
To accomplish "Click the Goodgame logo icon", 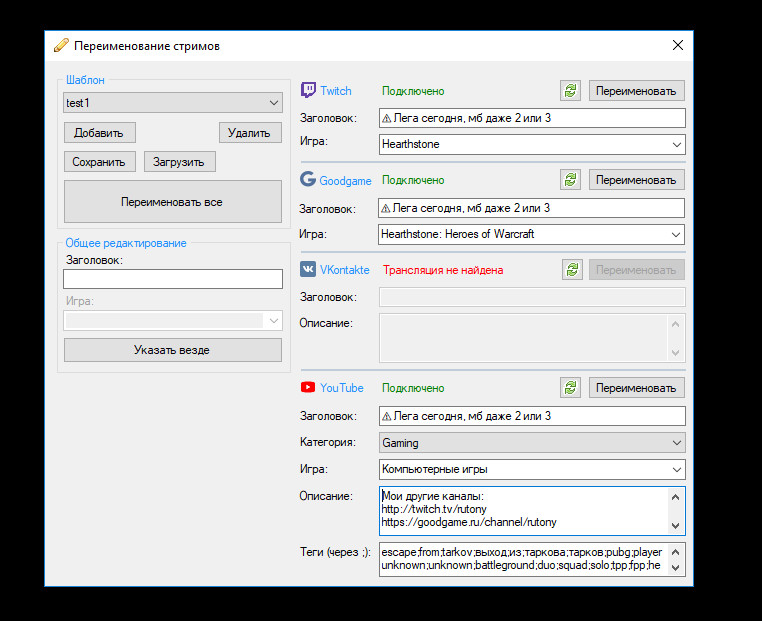I will point(309,180).
